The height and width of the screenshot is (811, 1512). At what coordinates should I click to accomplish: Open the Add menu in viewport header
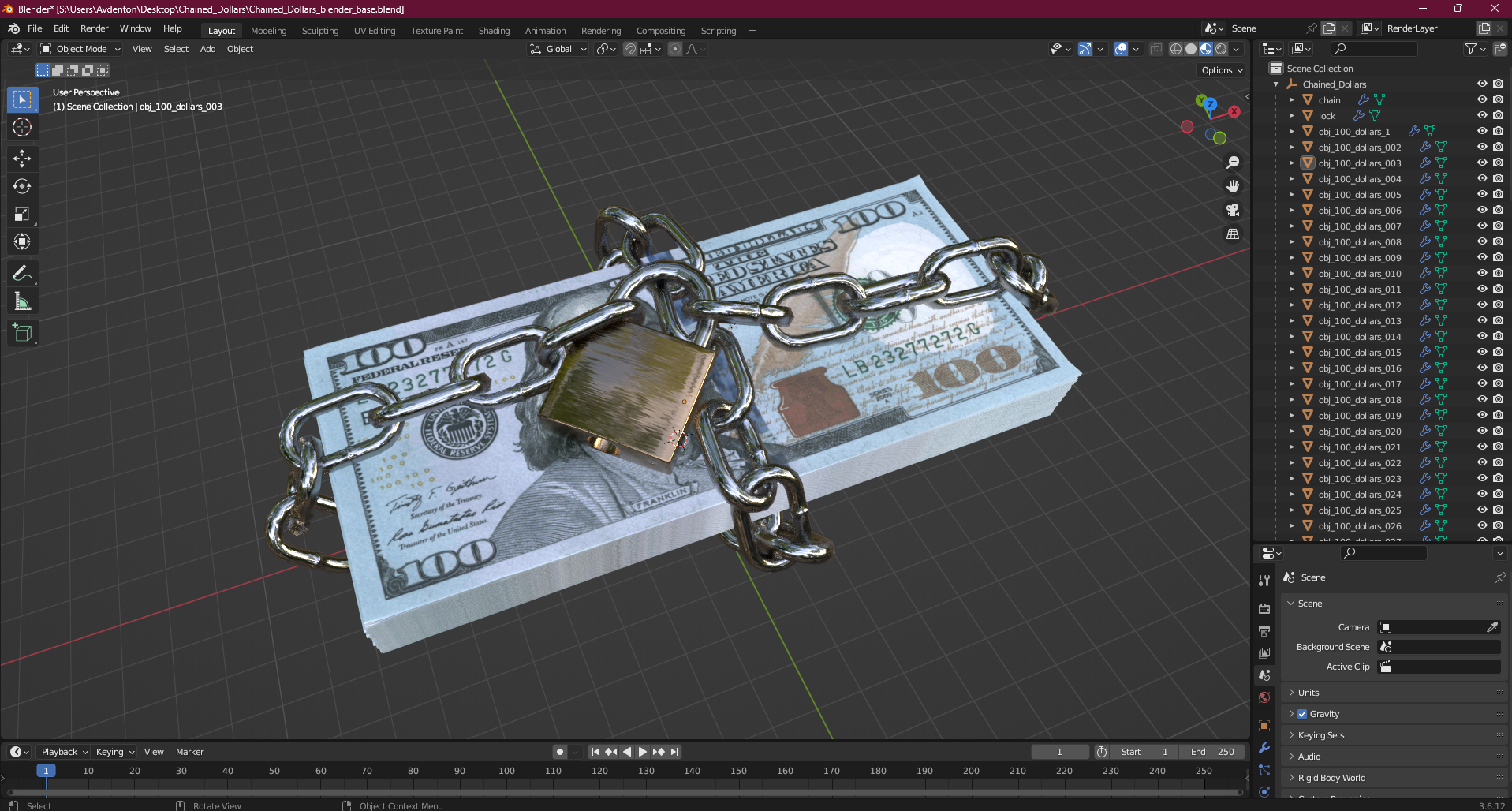tap(207, 49)
